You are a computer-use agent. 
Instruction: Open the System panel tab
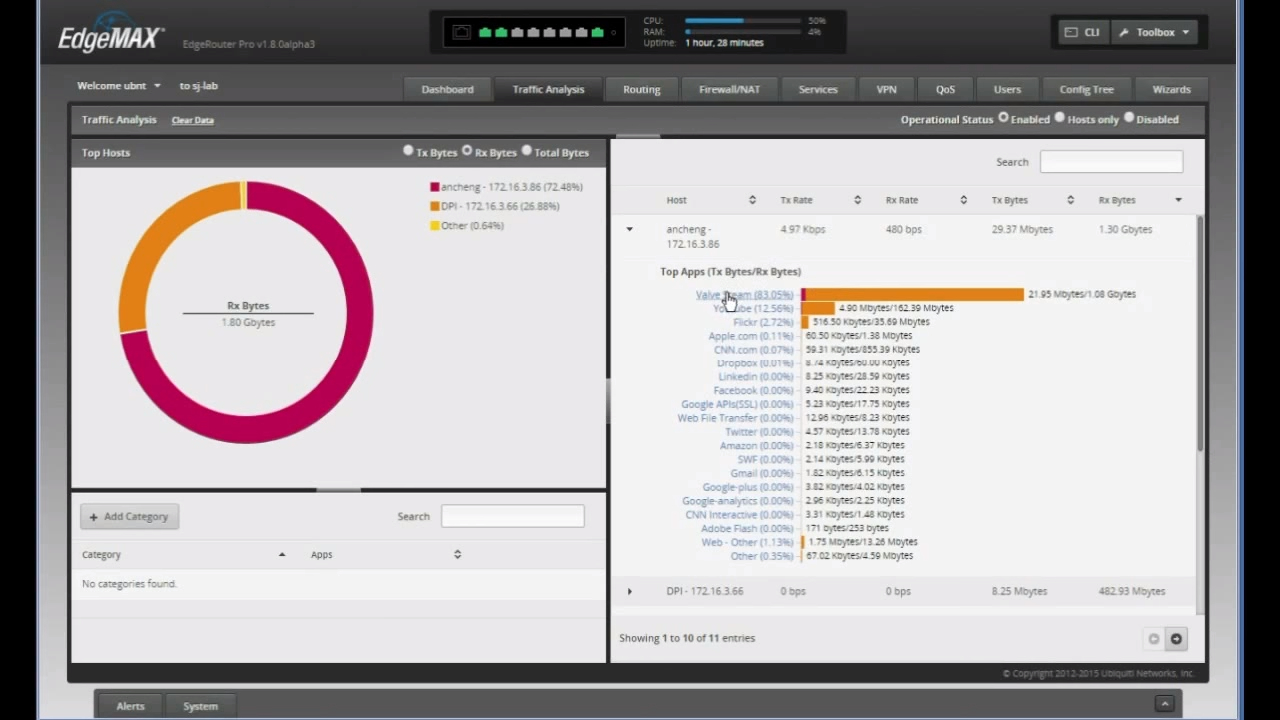(200, 706)
